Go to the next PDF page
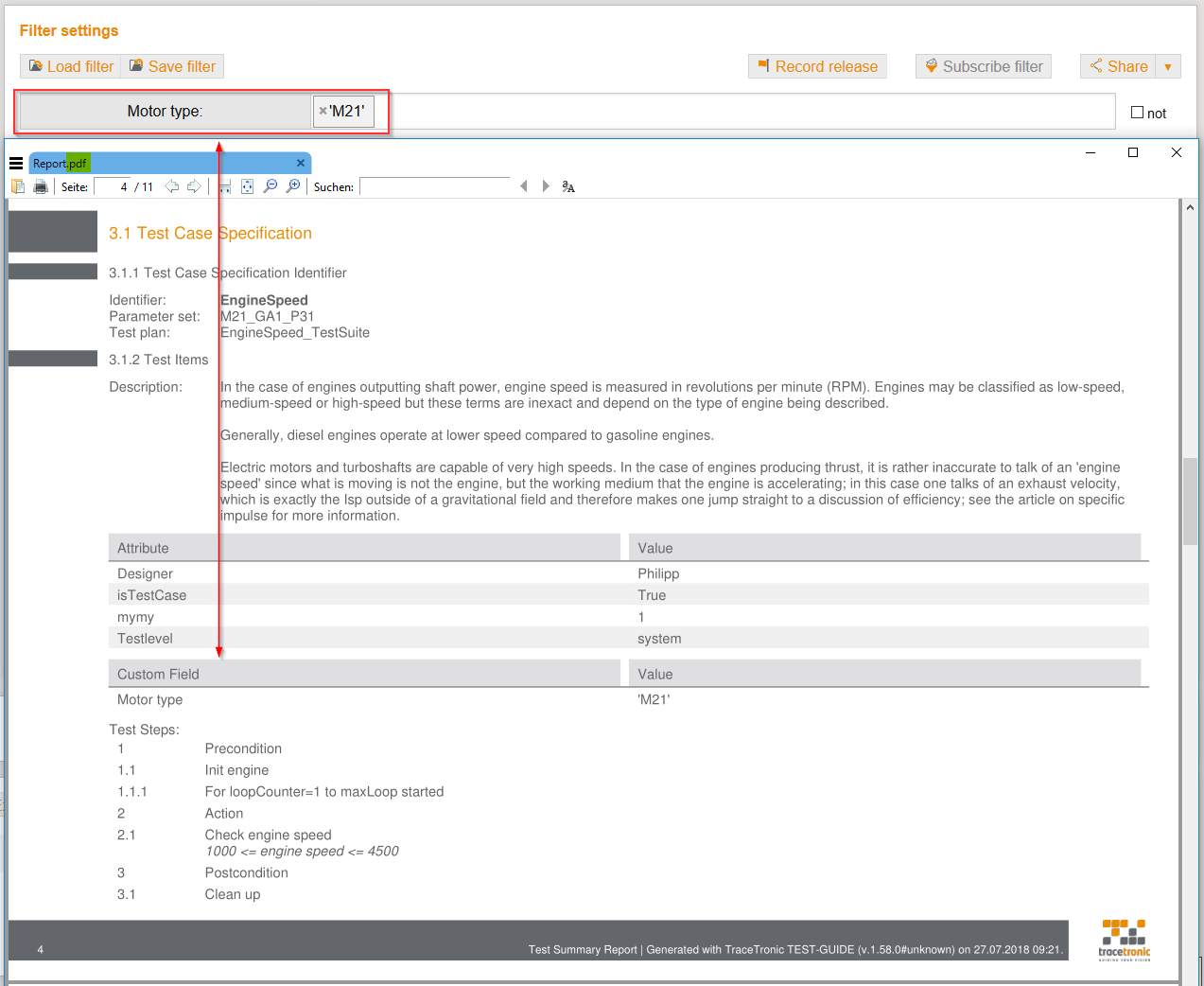This screenshot has height=986, width=1204. [195, 186]
